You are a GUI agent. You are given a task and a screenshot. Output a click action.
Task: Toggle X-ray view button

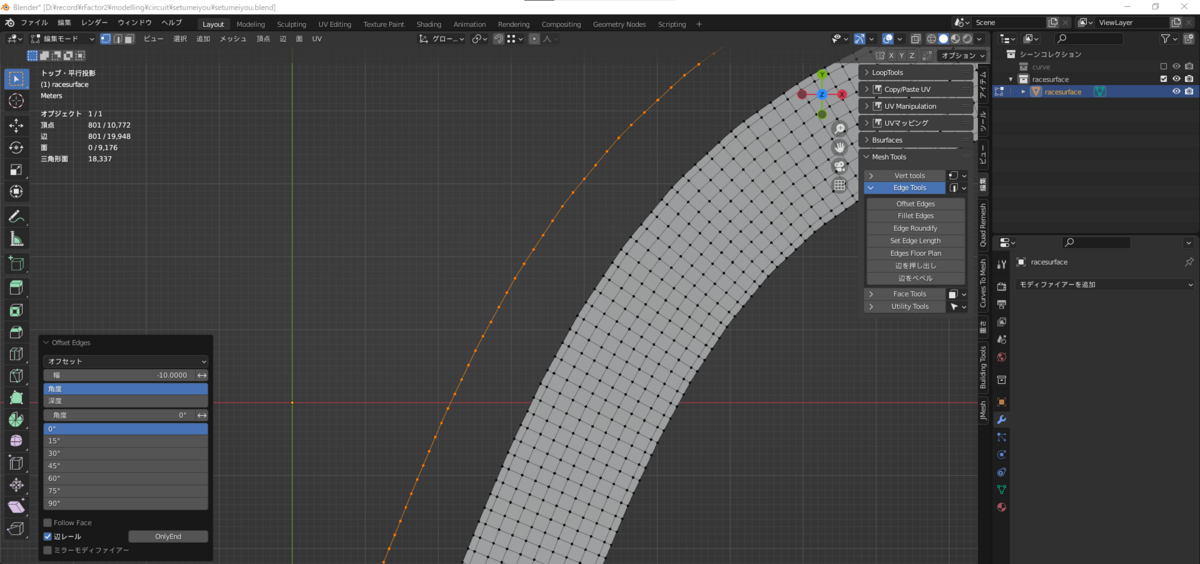point(917,39)
